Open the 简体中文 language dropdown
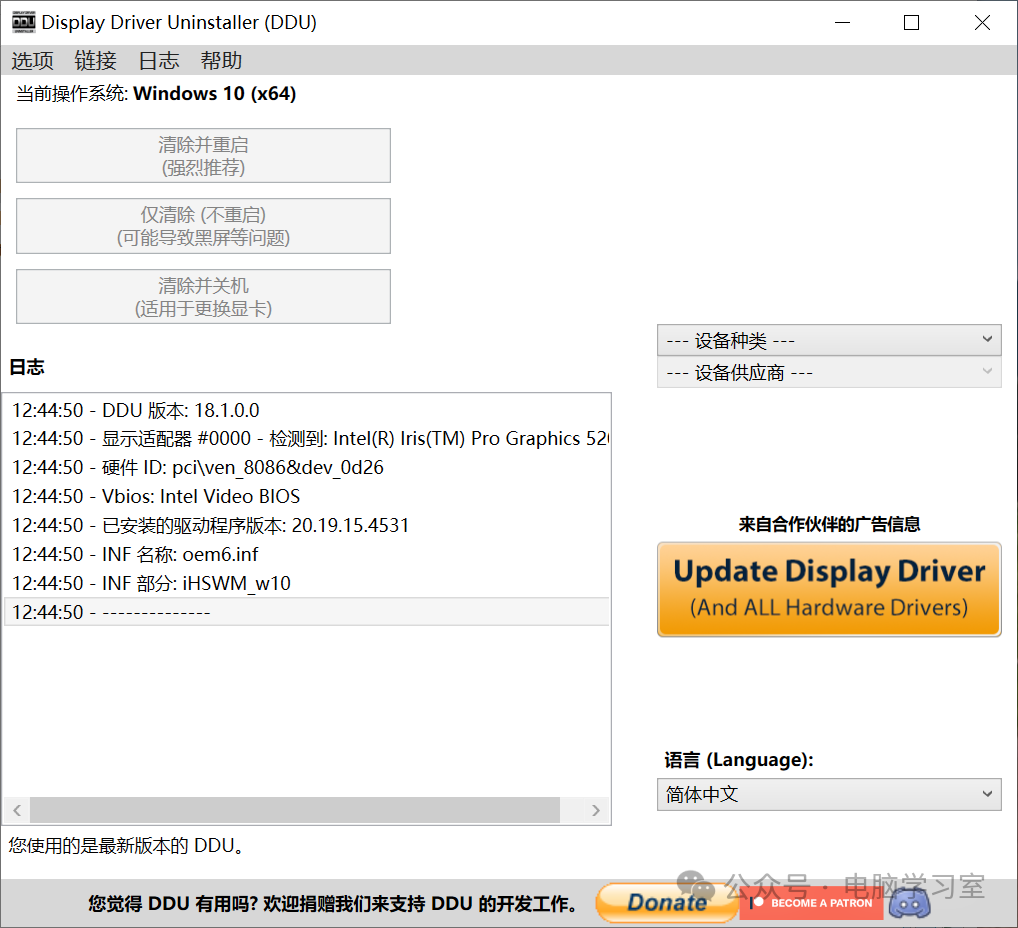 point(829,794)
